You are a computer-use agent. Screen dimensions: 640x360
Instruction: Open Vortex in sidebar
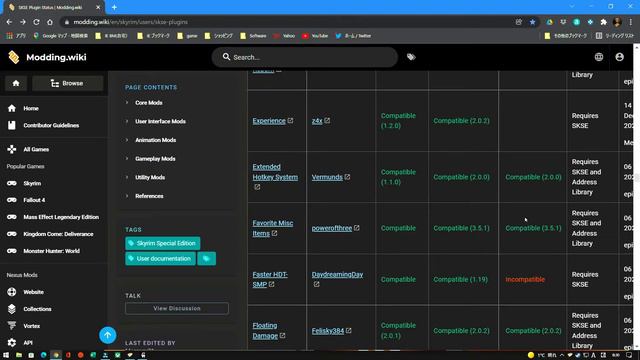pos(31,326)
